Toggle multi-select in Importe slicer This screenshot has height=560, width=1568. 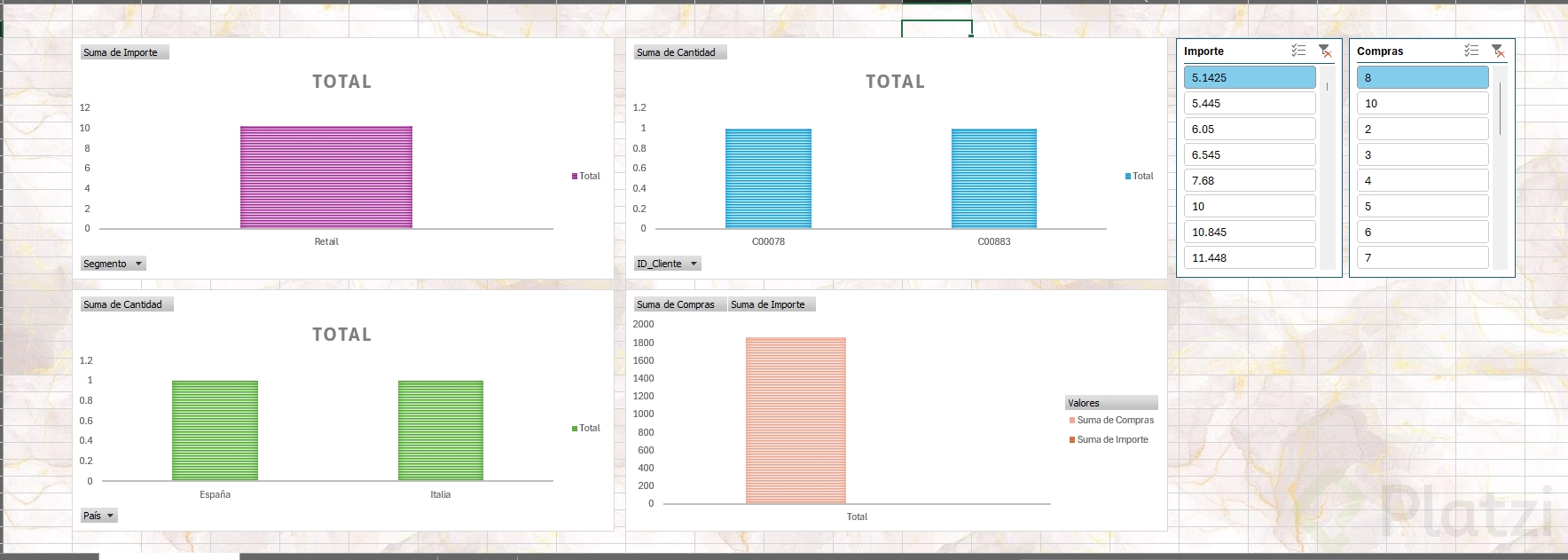coord(1298,51)
